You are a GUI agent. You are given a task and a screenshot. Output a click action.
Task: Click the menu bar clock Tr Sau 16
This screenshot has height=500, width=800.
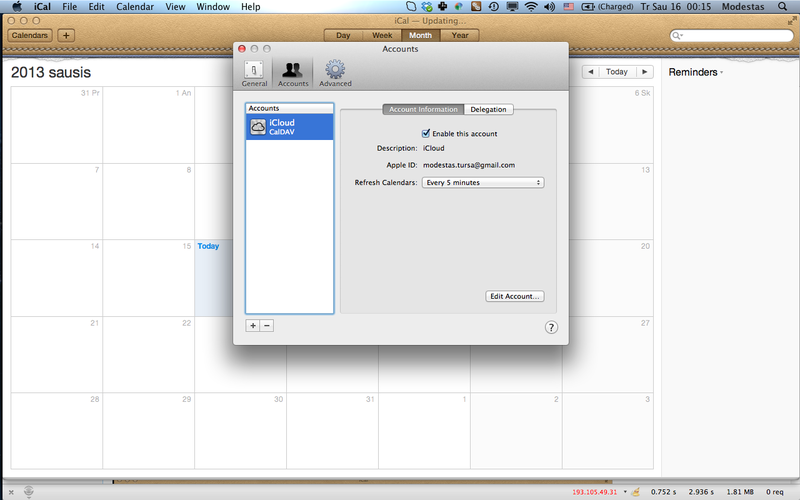click(x=676, y=7)
